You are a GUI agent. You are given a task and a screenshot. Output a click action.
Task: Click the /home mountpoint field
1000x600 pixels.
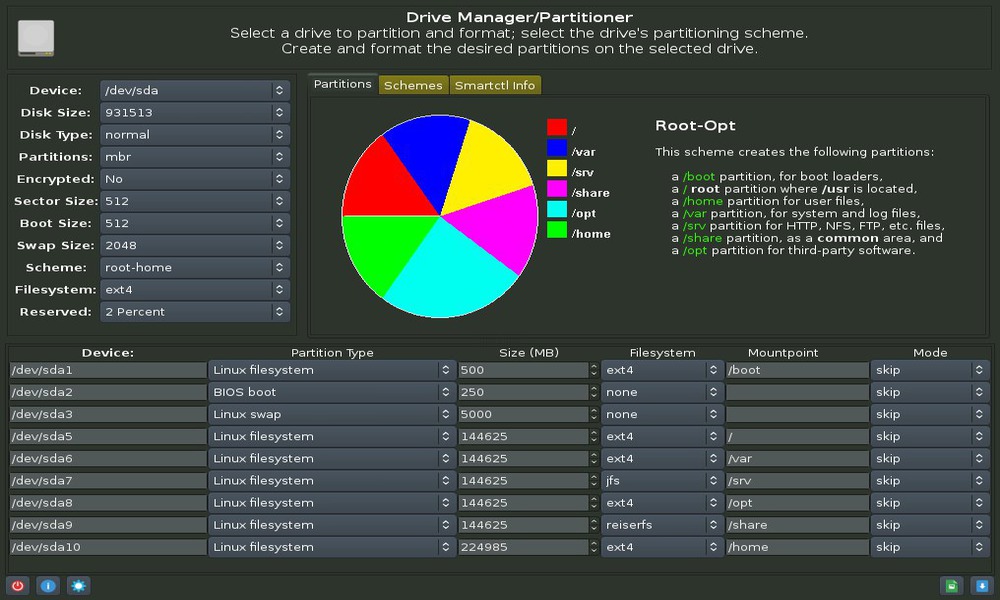[796, 547]
